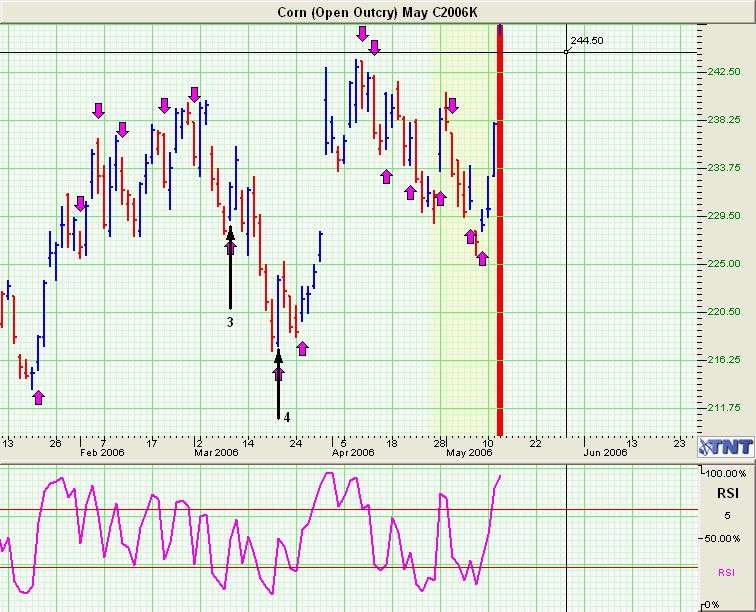This screenshot has height=612, width=756.
Task: Click the TNT logo icon
Action: 725,447
